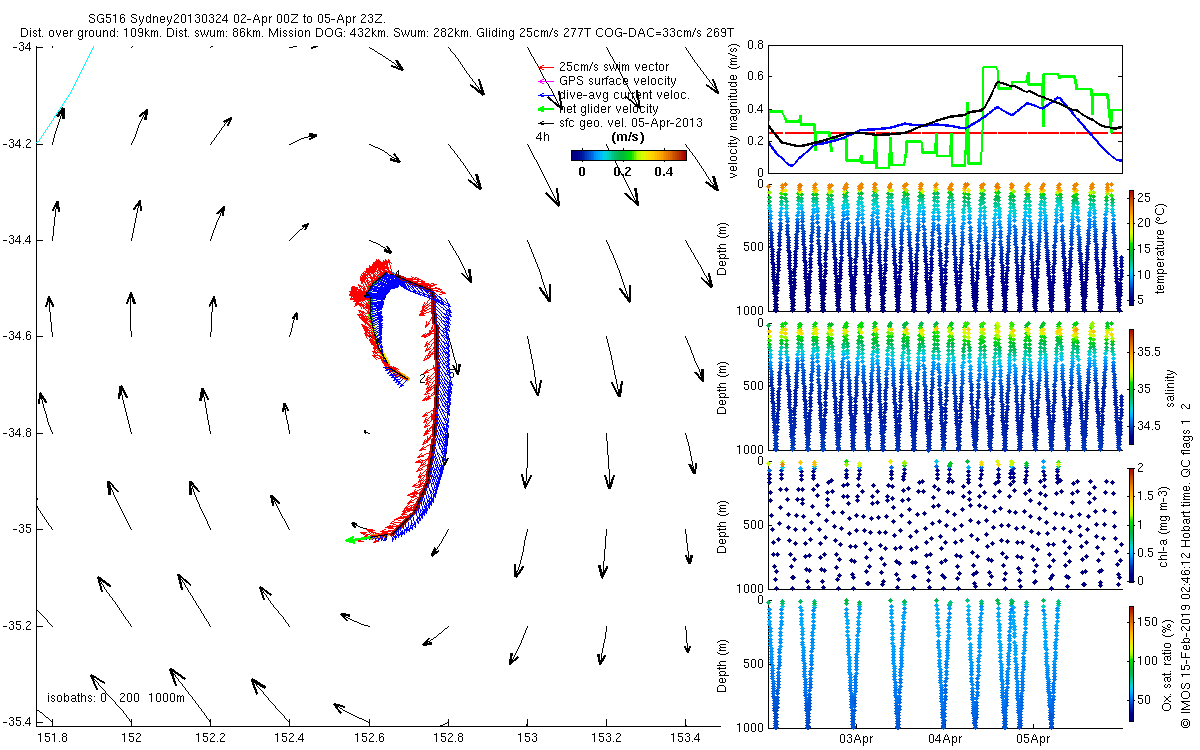The width and height of the screenshot is (1200, 750).
Task: Click the '03Apr' time axis tick label
Action: pos(856,740)
